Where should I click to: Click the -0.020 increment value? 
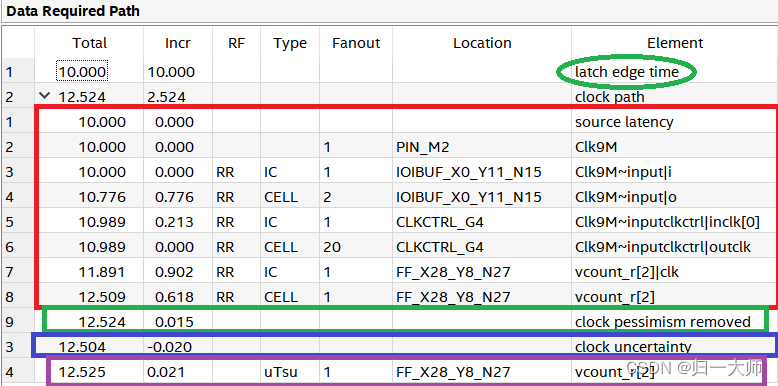pos(169,347)
